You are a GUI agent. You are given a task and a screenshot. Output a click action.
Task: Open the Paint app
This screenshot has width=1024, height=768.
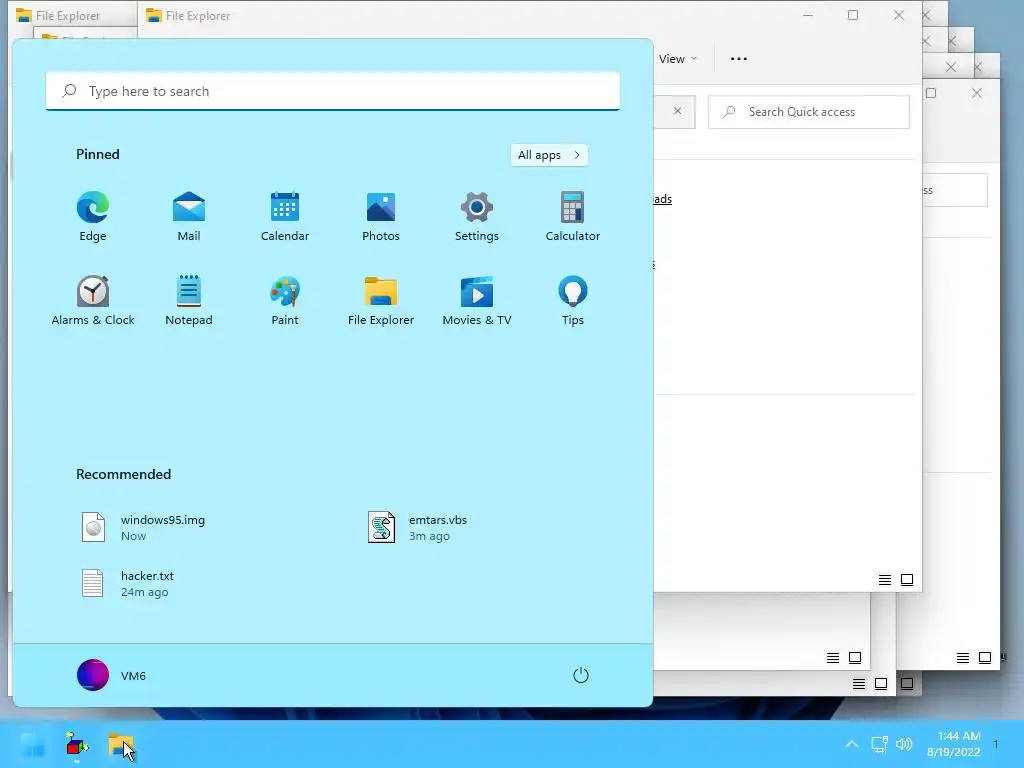pyautogui.click(x=285, y=300)
